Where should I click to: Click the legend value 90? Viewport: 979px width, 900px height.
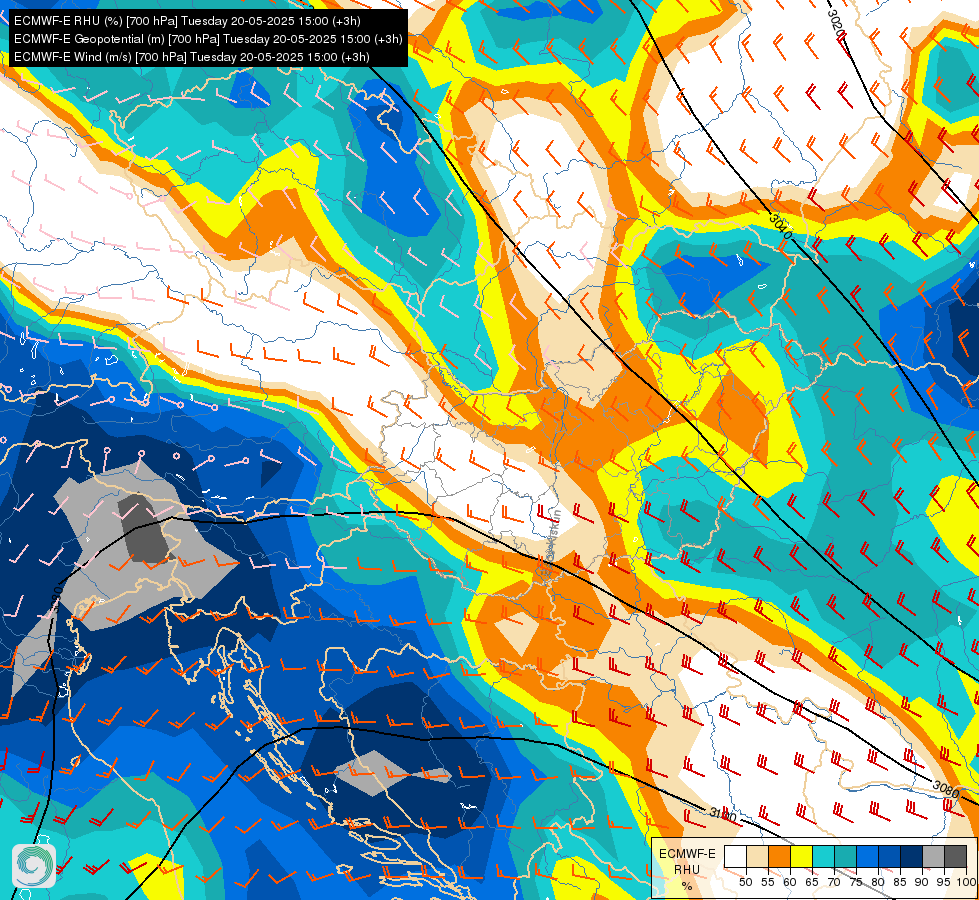point(922,882)
